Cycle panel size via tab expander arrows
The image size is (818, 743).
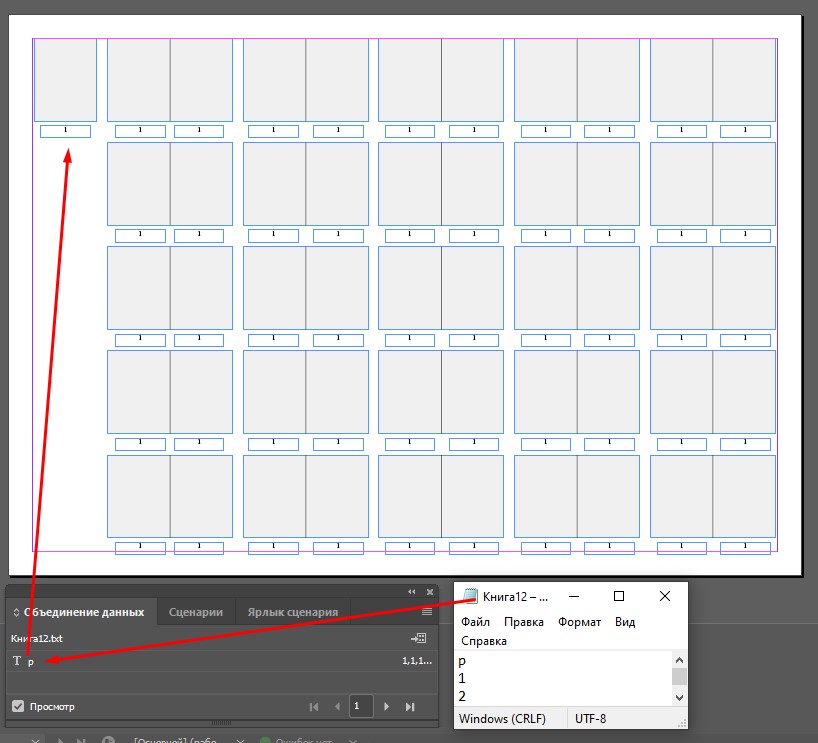coord(16,612)
